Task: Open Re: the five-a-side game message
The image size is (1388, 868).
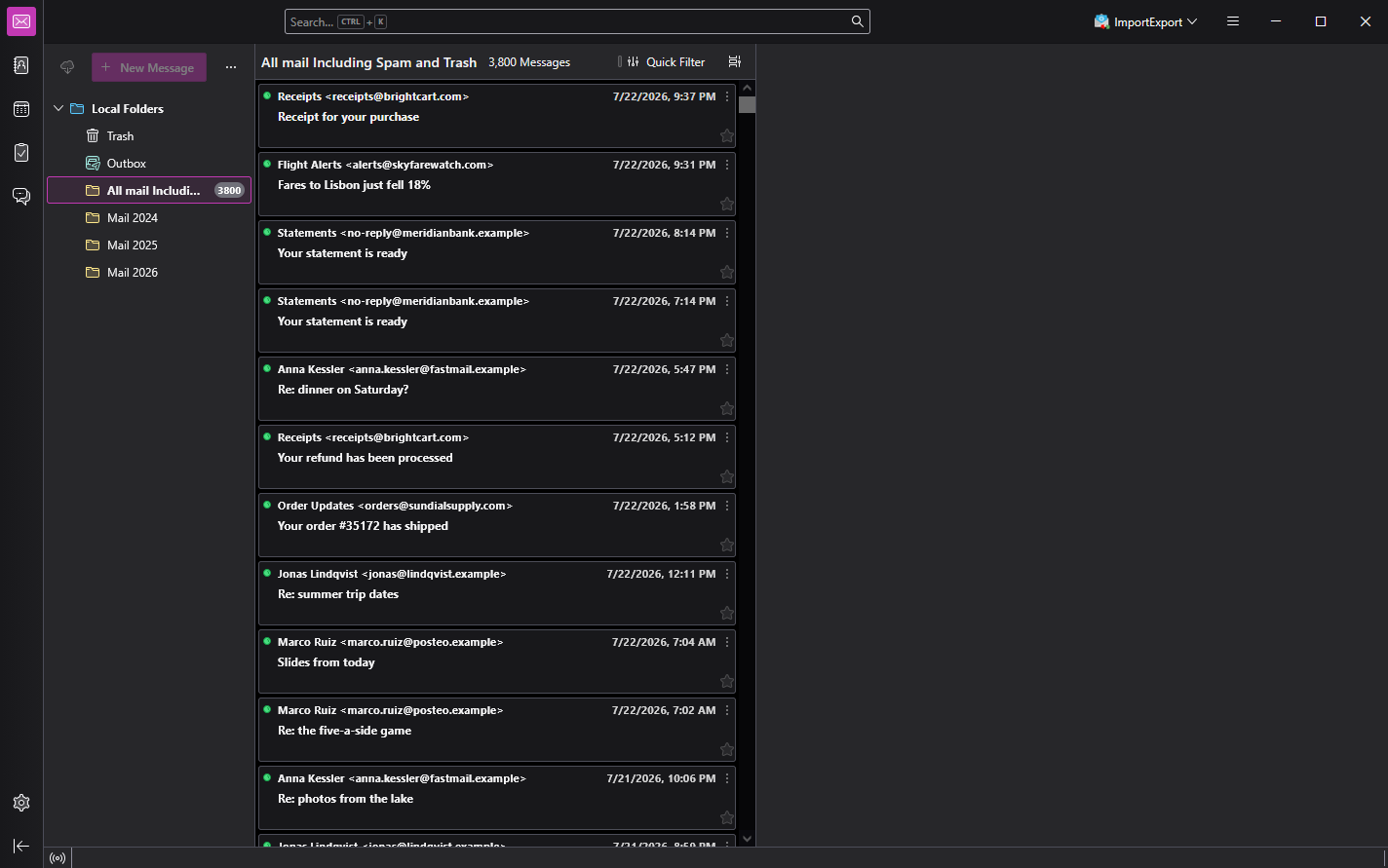Action: click(x=497, y=730)
